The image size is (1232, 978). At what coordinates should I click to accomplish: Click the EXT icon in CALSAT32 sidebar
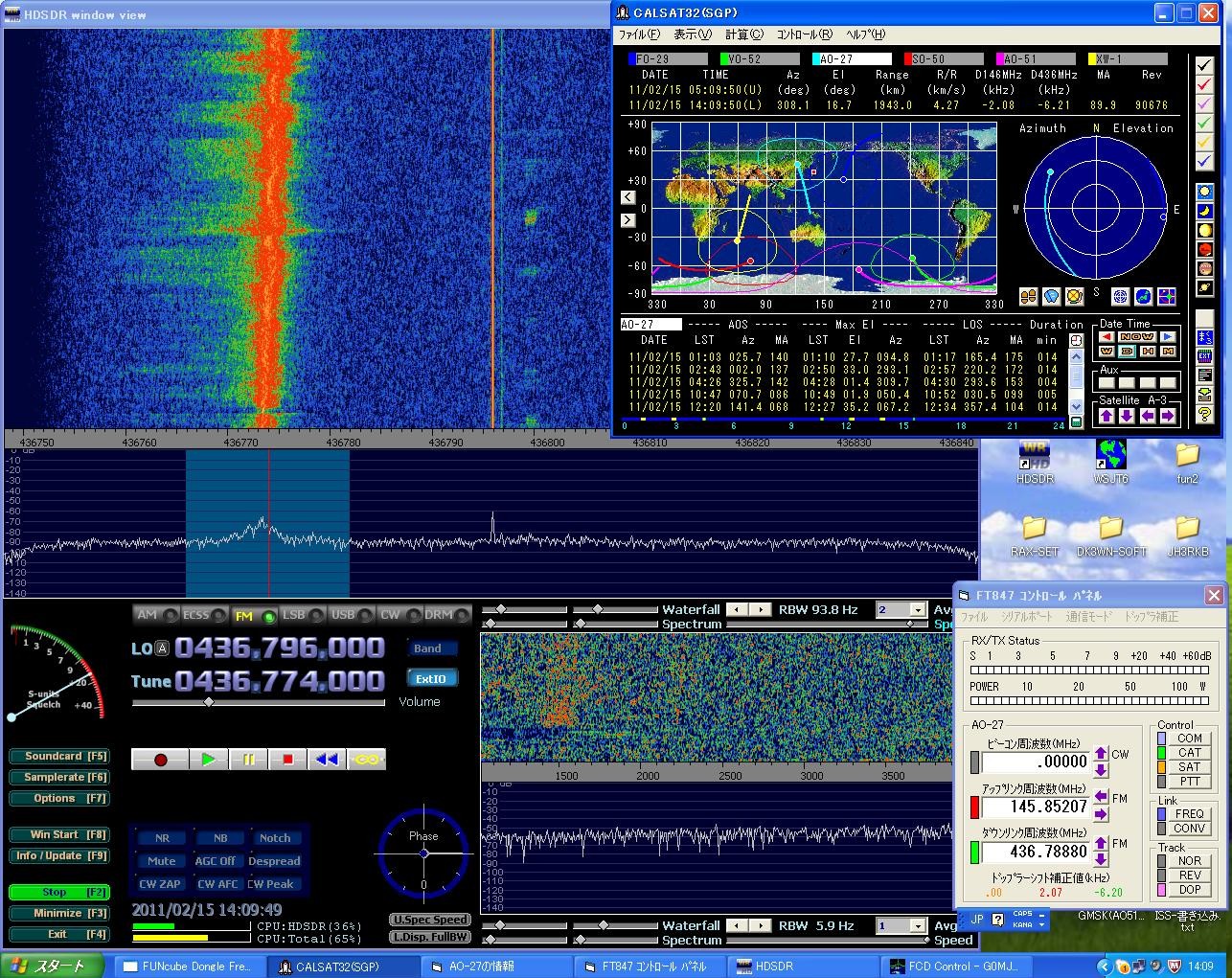[1205, 356]
